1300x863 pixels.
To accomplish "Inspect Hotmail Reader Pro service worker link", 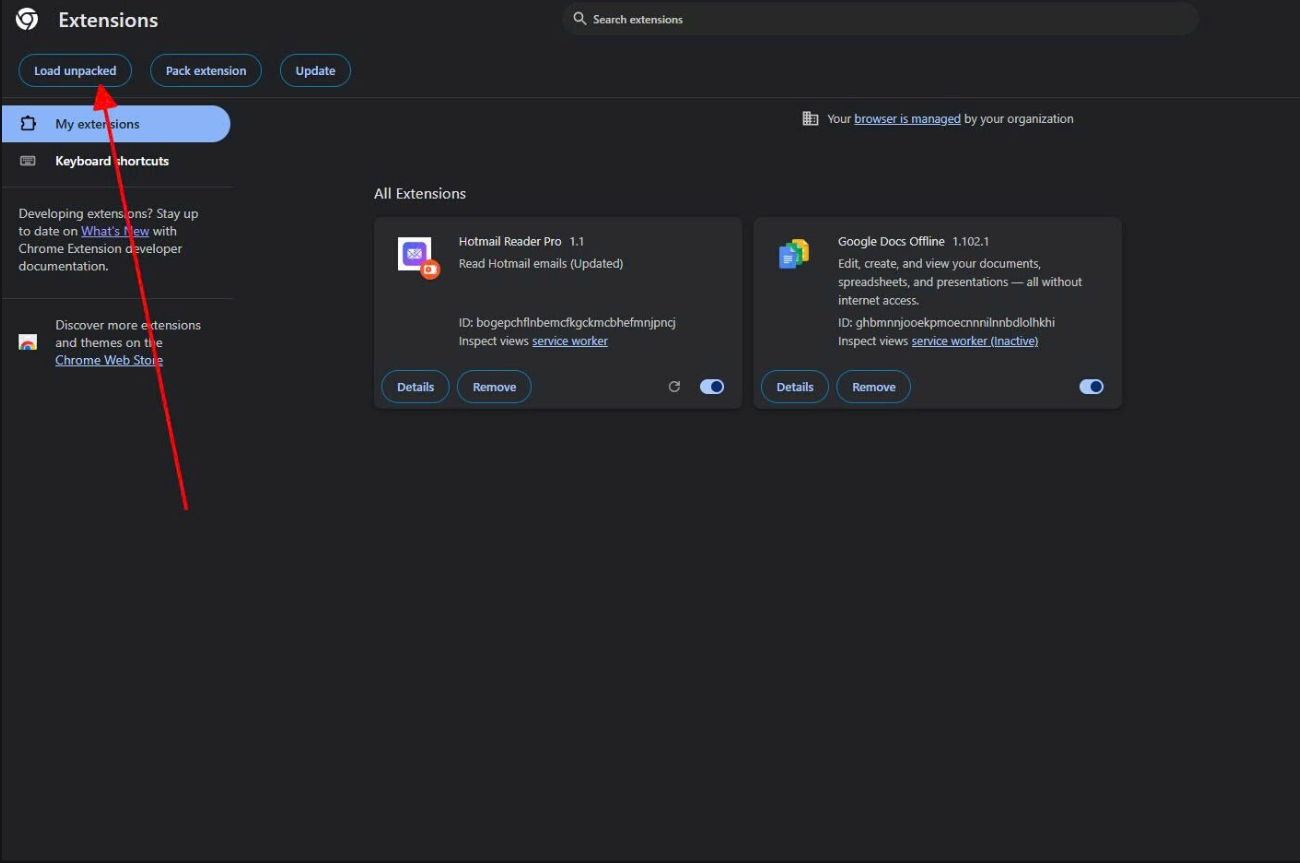I will [x=570, y=341].
